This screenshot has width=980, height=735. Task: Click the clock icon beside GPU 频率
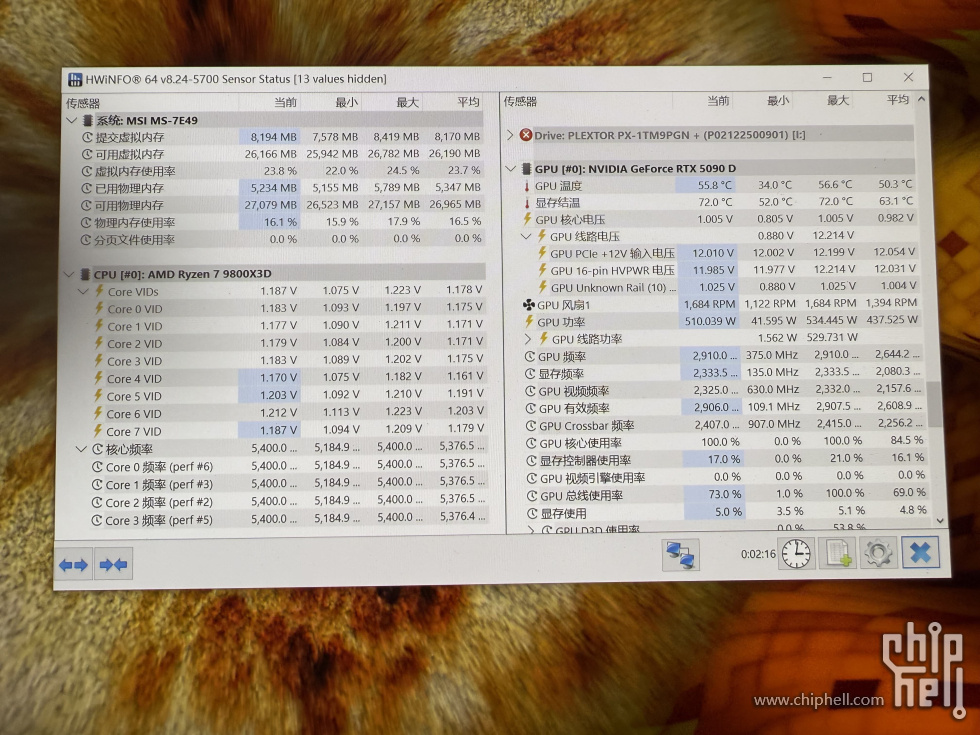[x=530, y=357]
